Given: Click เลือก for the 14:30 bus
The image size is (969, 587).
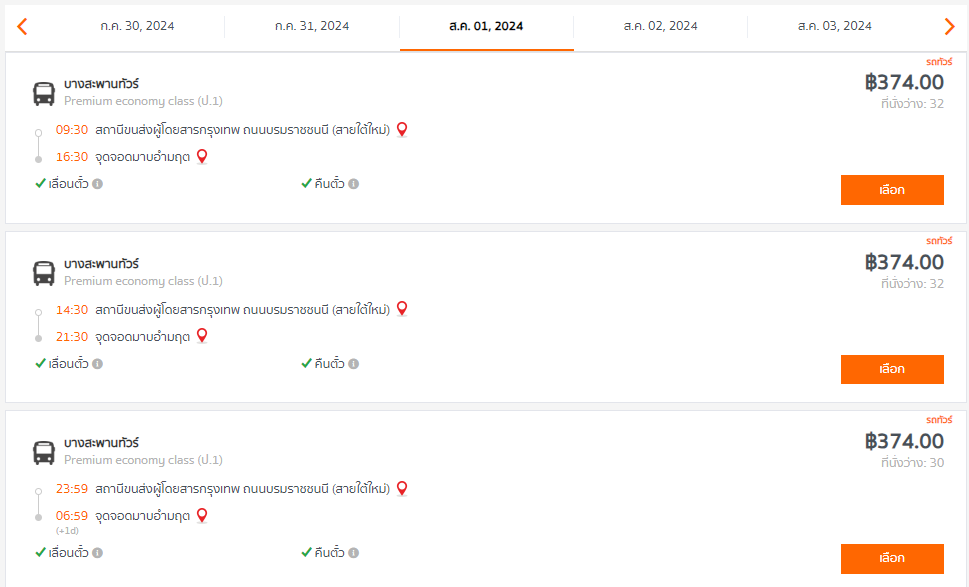Looking at the screenshot, I should (892, 369).
